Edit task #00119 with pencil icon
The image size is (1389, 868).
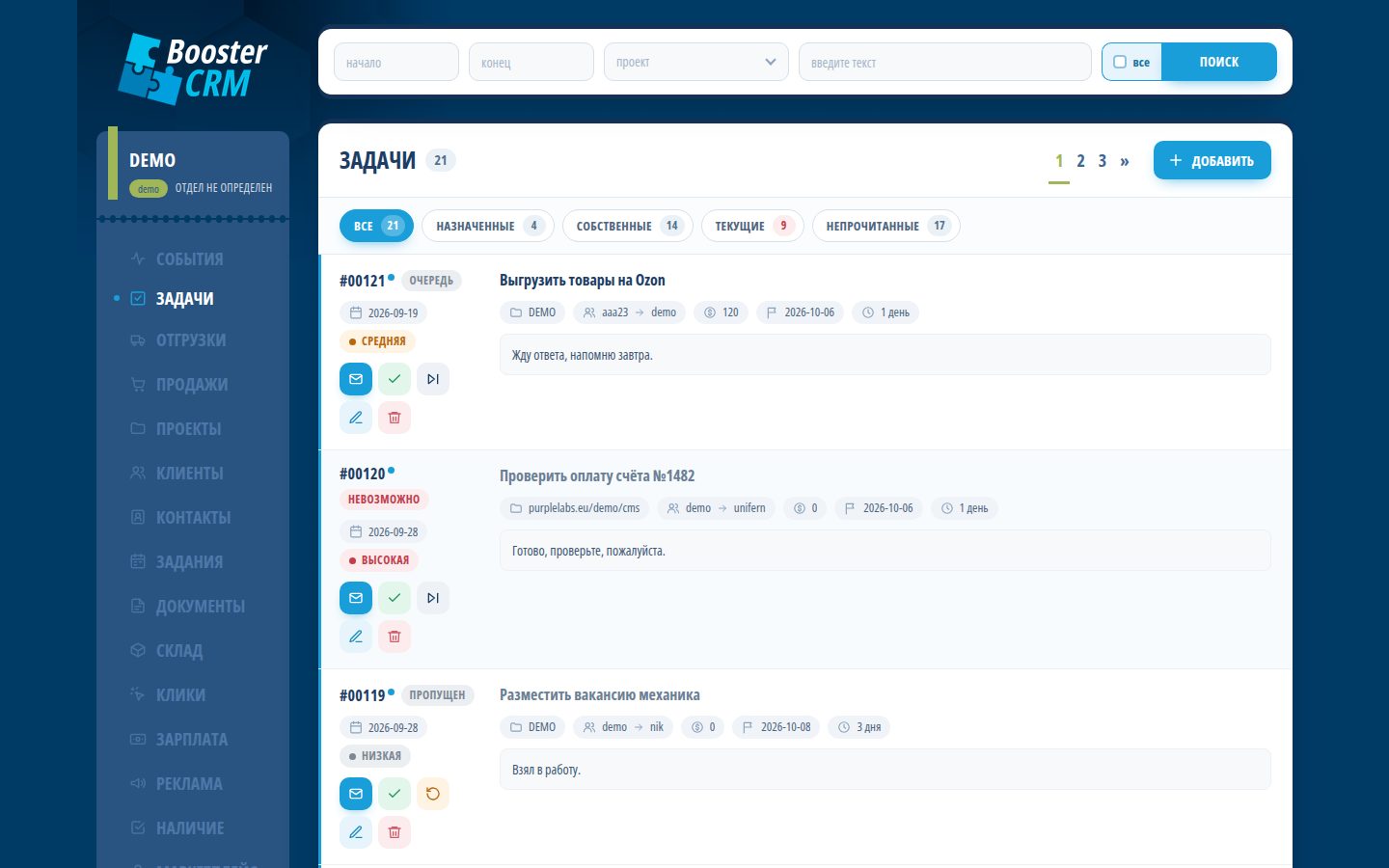[x=356, y=832]
